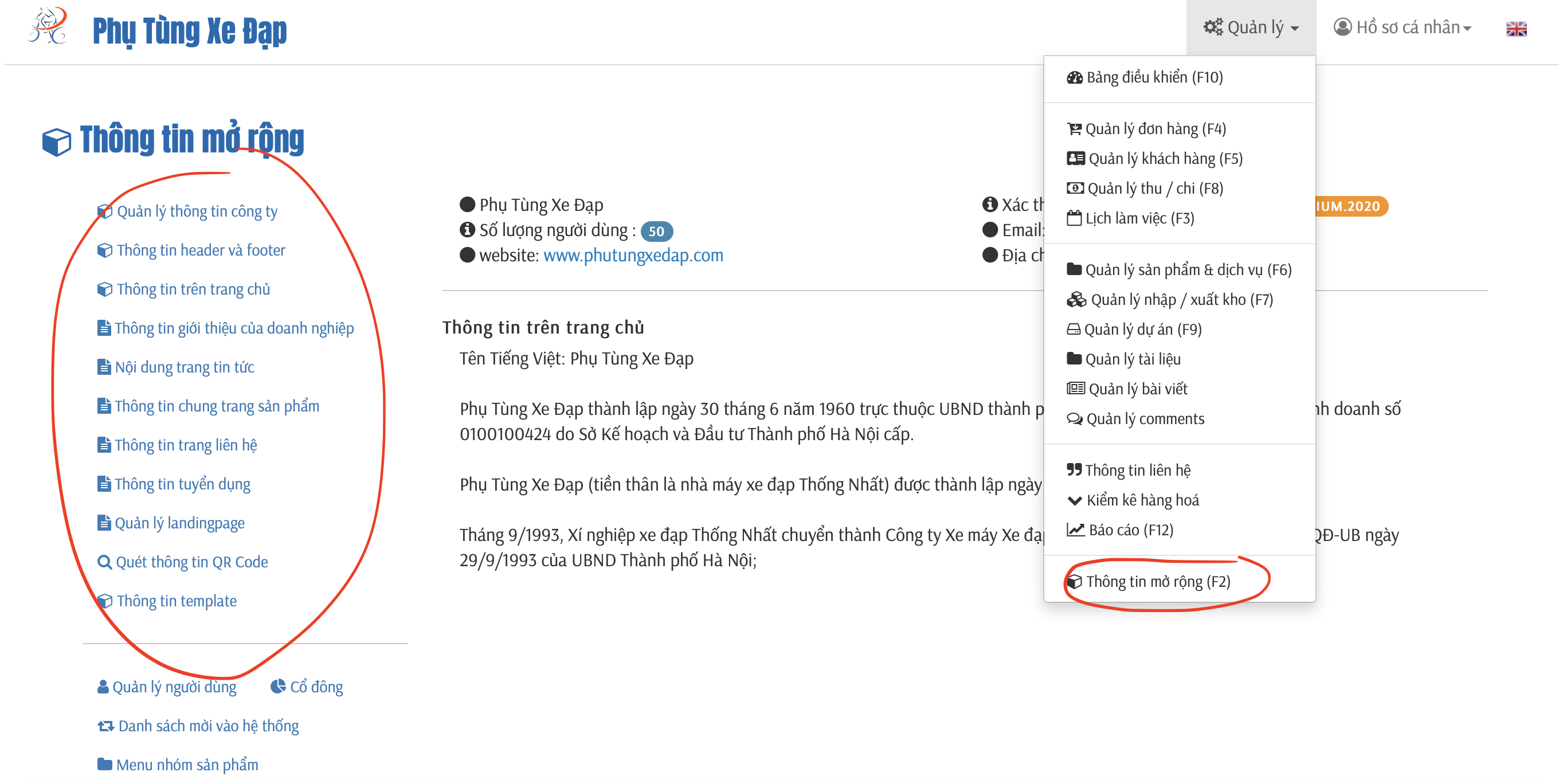Click the shopping cart icon for Quản lý đơn hàng
Screen dimensions: 1559x784
tap(1074, 129)
